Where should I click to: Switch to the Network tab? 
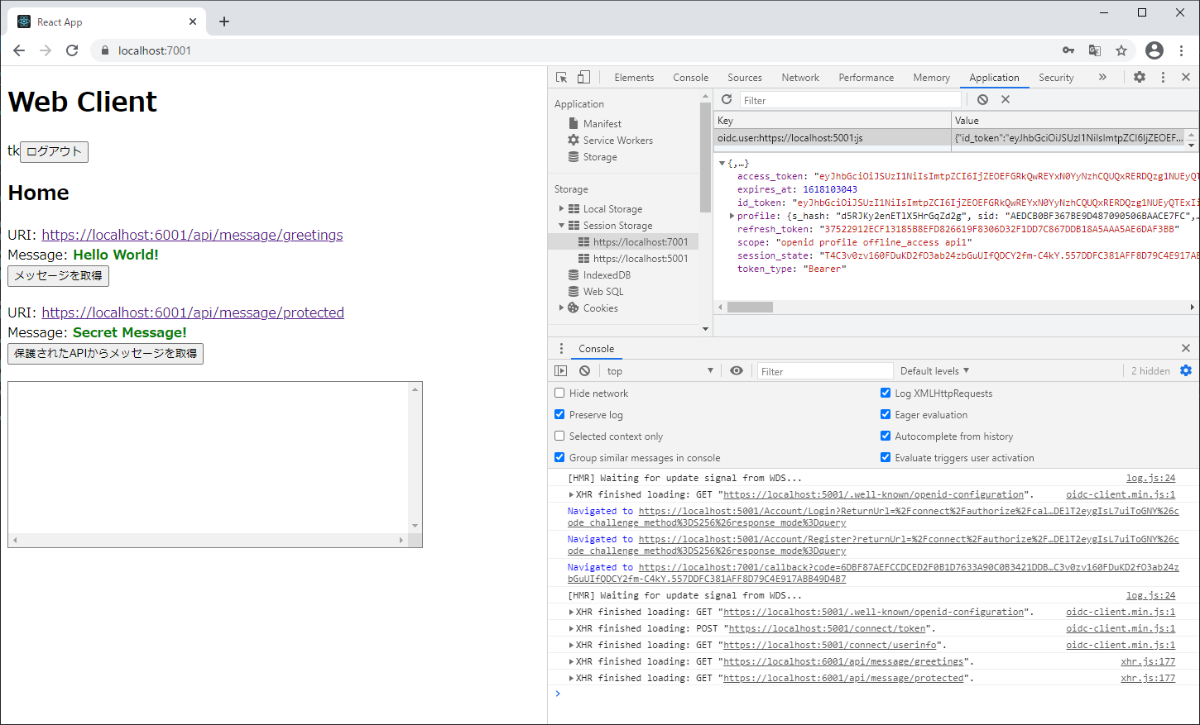[x=800, y=77]
